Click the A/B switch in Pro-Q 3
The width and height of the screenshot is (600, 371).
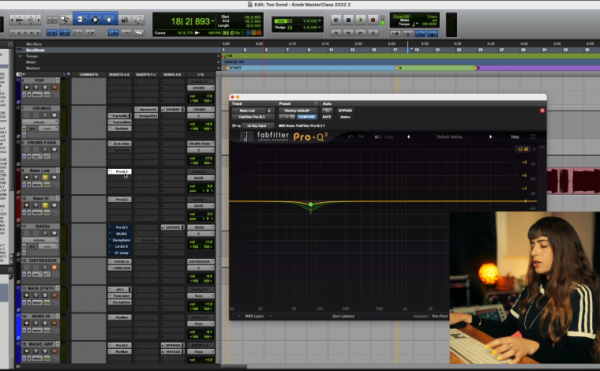click(x=377, y=137)
